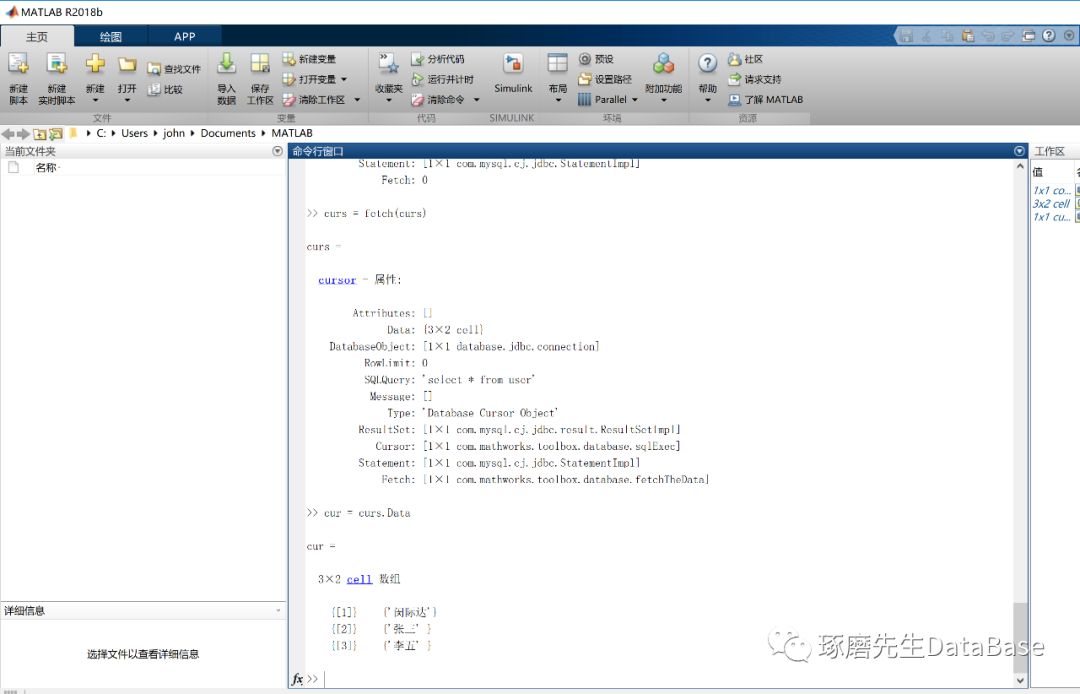Screen dimensions: 1080x694
Task: Open the Current Folder panel actions menu
Action: (277, 151)
